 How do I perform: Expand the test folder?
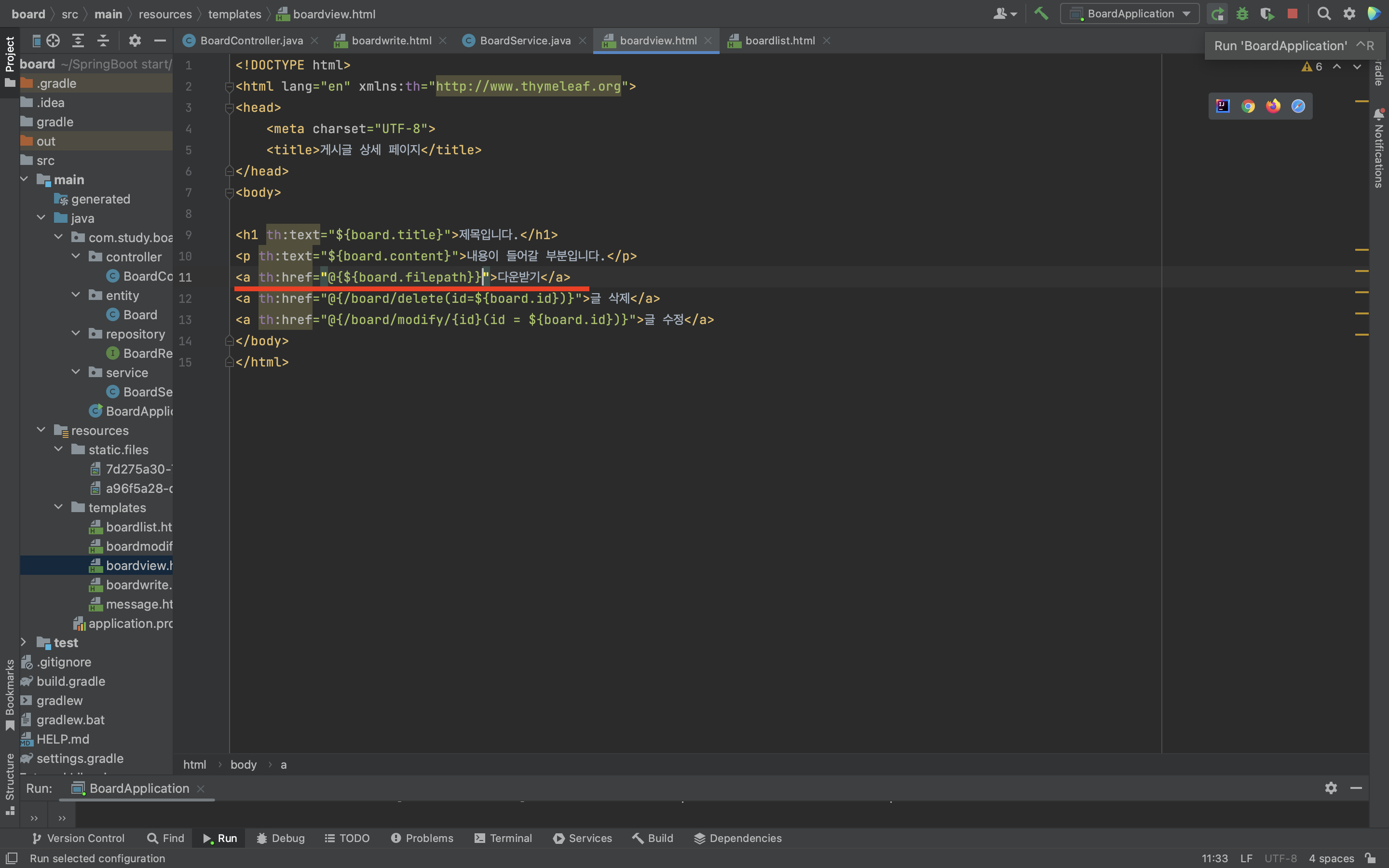24,642
